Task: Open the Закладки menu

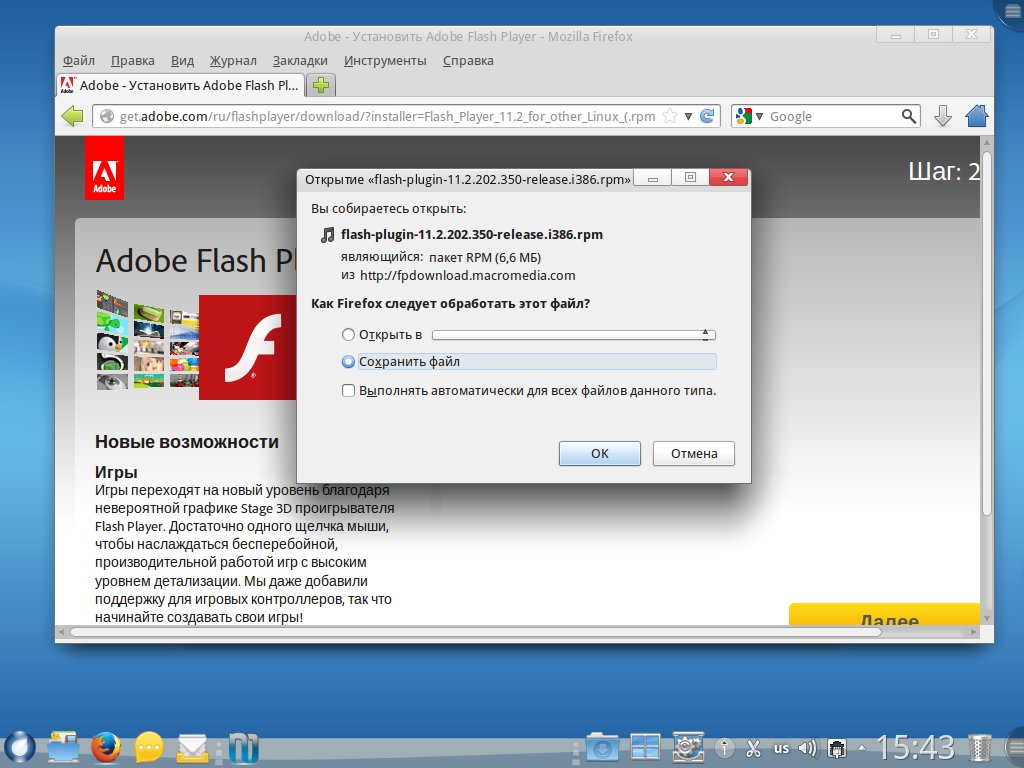Action: 300,61
